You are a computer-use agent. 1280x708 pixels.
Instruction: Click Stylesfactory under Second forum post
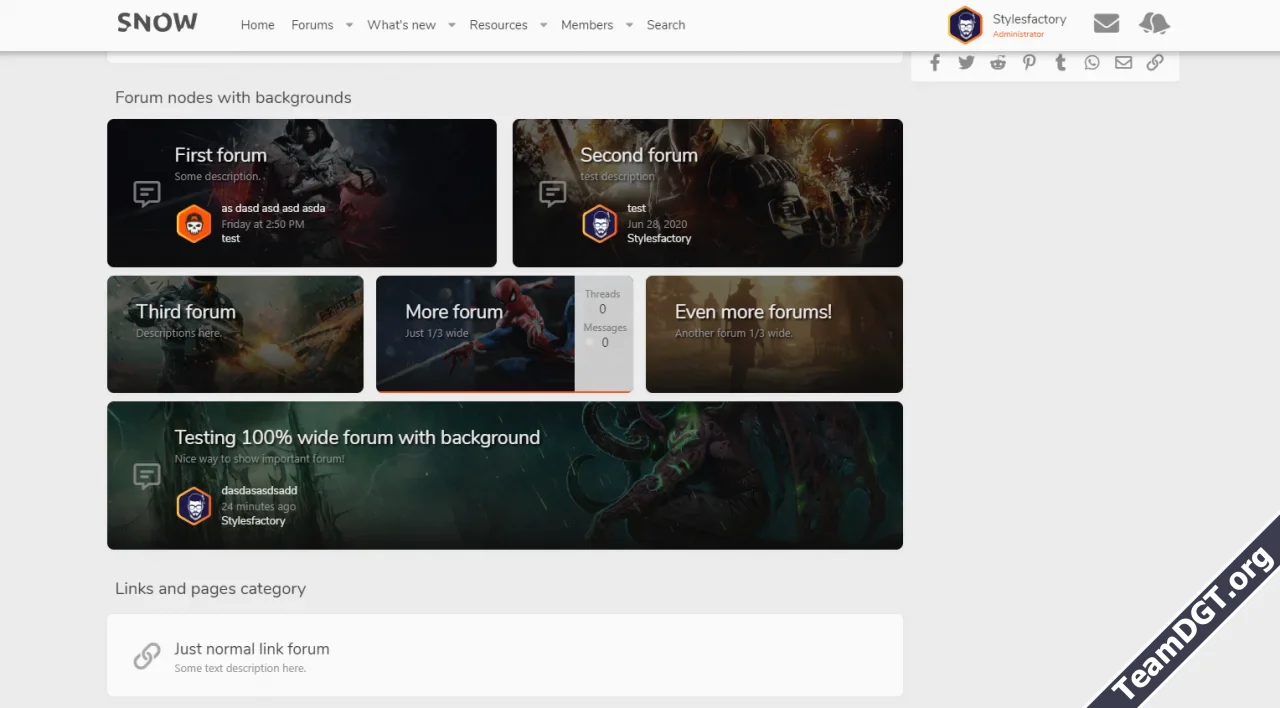click(x=659, y=238)
